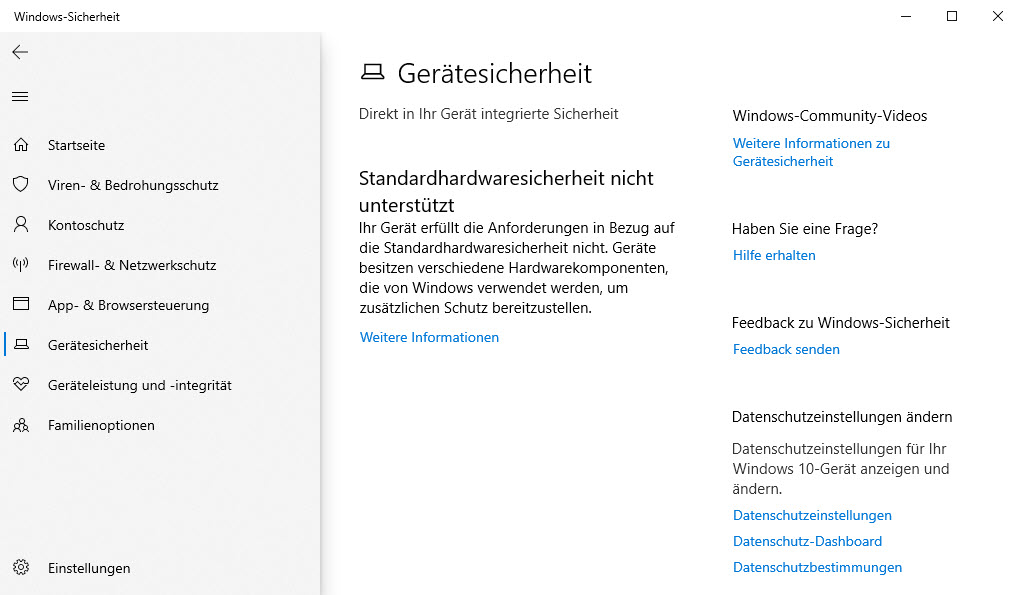Screen dimensions: 1021x595
Task: Click the Direkt in Ihr Gerät integrierte Sicherheit subtitle
Action: pos(488,114)
